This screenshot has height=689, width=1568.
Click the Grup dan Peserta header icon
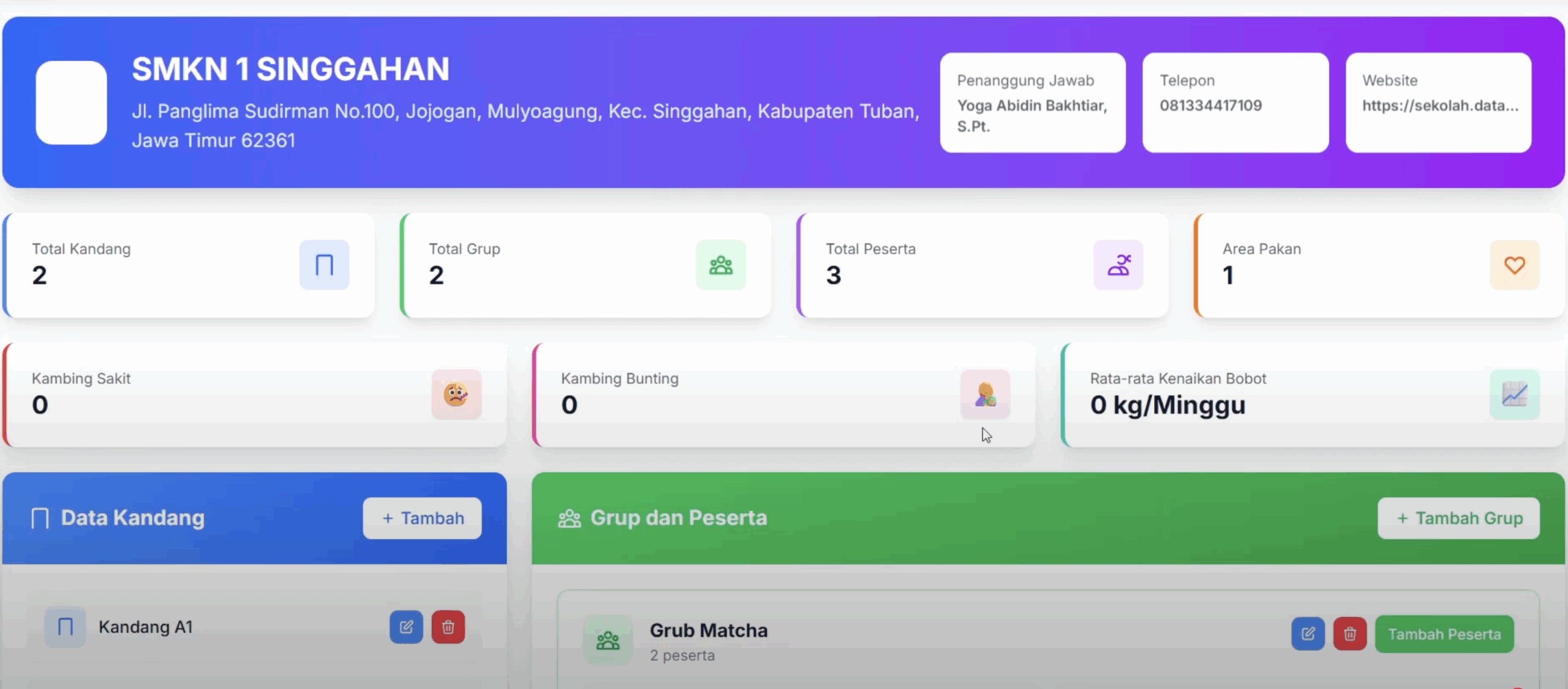click(570, 518)
